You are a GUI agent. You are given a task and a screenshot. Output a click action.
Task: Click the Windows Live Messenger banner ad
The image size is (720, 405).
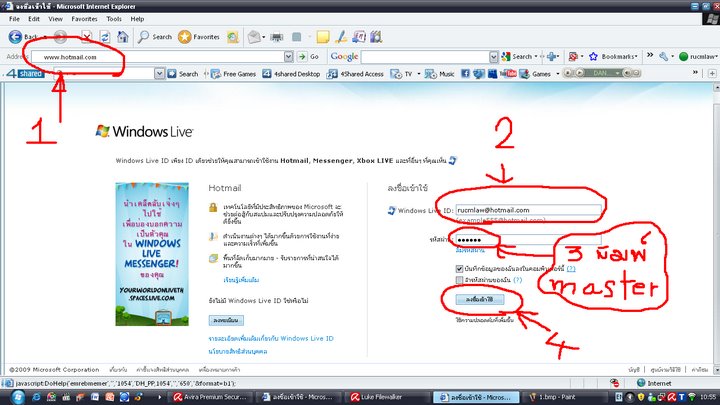point(152,254)
